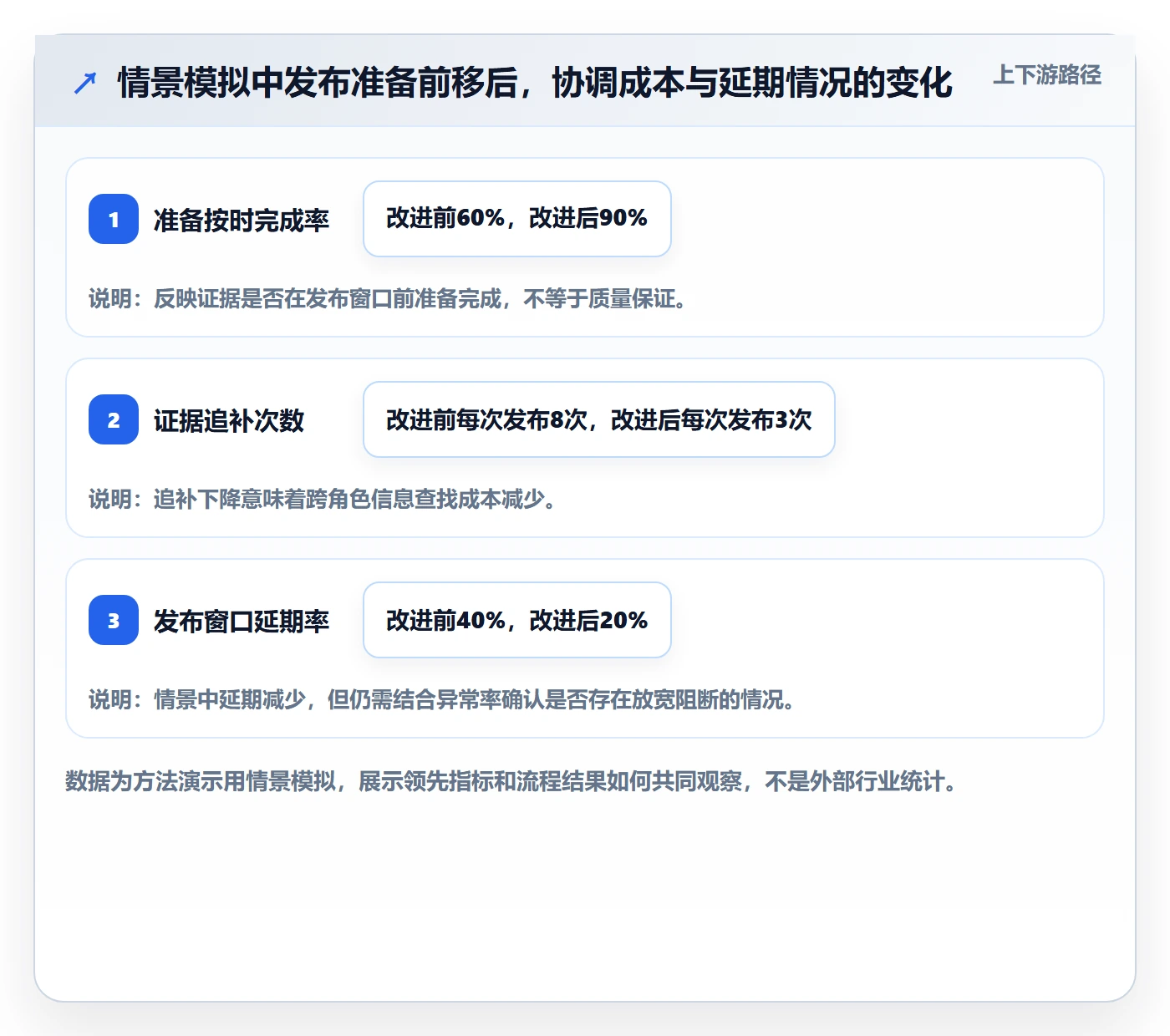
Task: Select the 改进前40%，改进后20% value box
Action: tap(517, 620)
